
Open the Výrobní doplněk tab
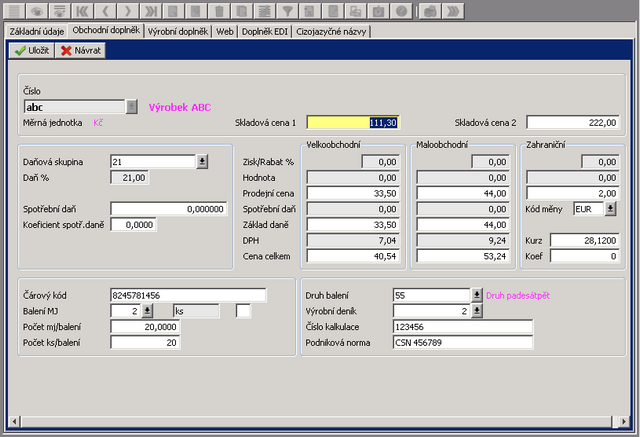pyautogui.click(x=177, y=31)
